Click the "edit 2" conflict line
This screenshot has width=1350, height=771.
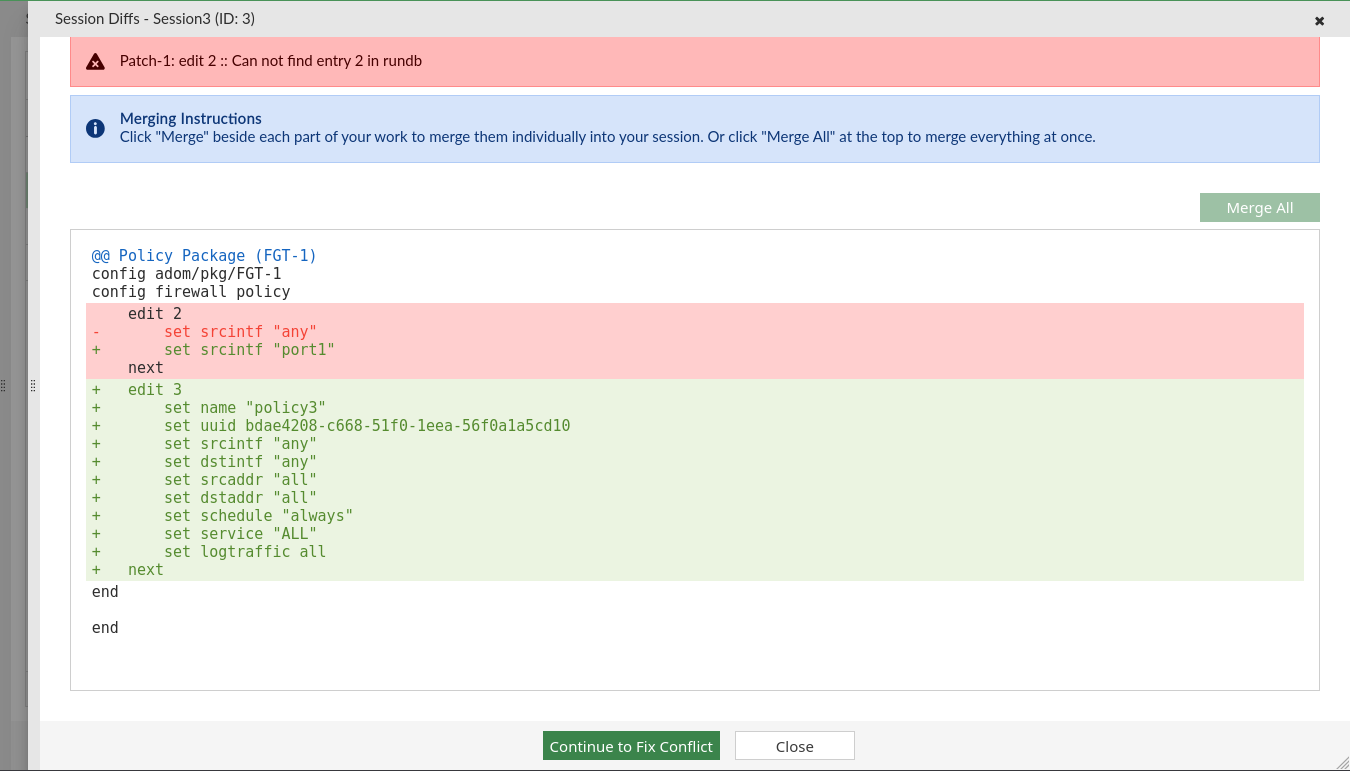[x=155, y=314]
